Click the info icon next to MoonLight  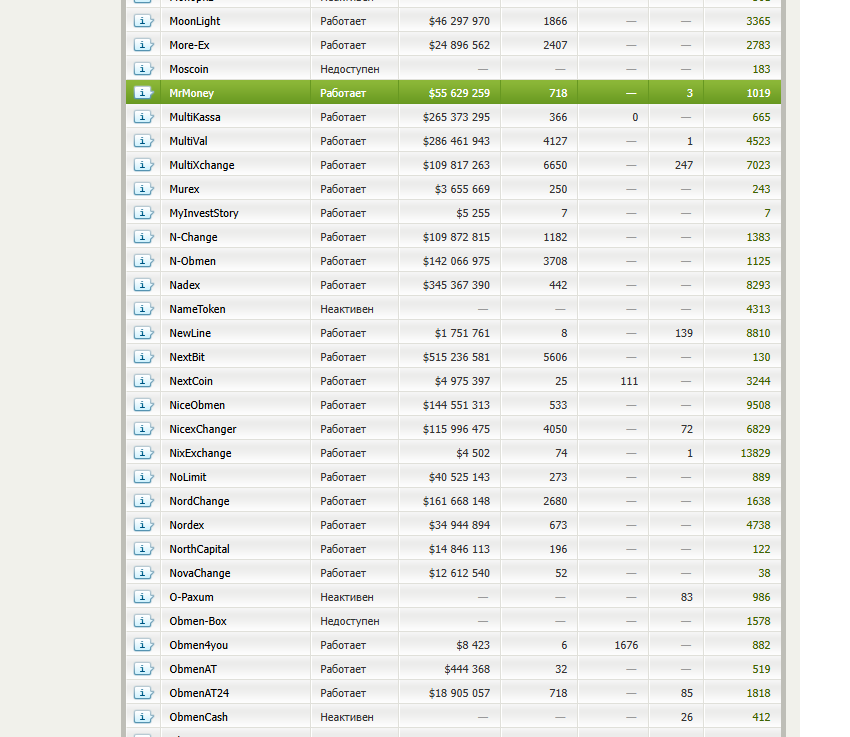tap(143, 21)
